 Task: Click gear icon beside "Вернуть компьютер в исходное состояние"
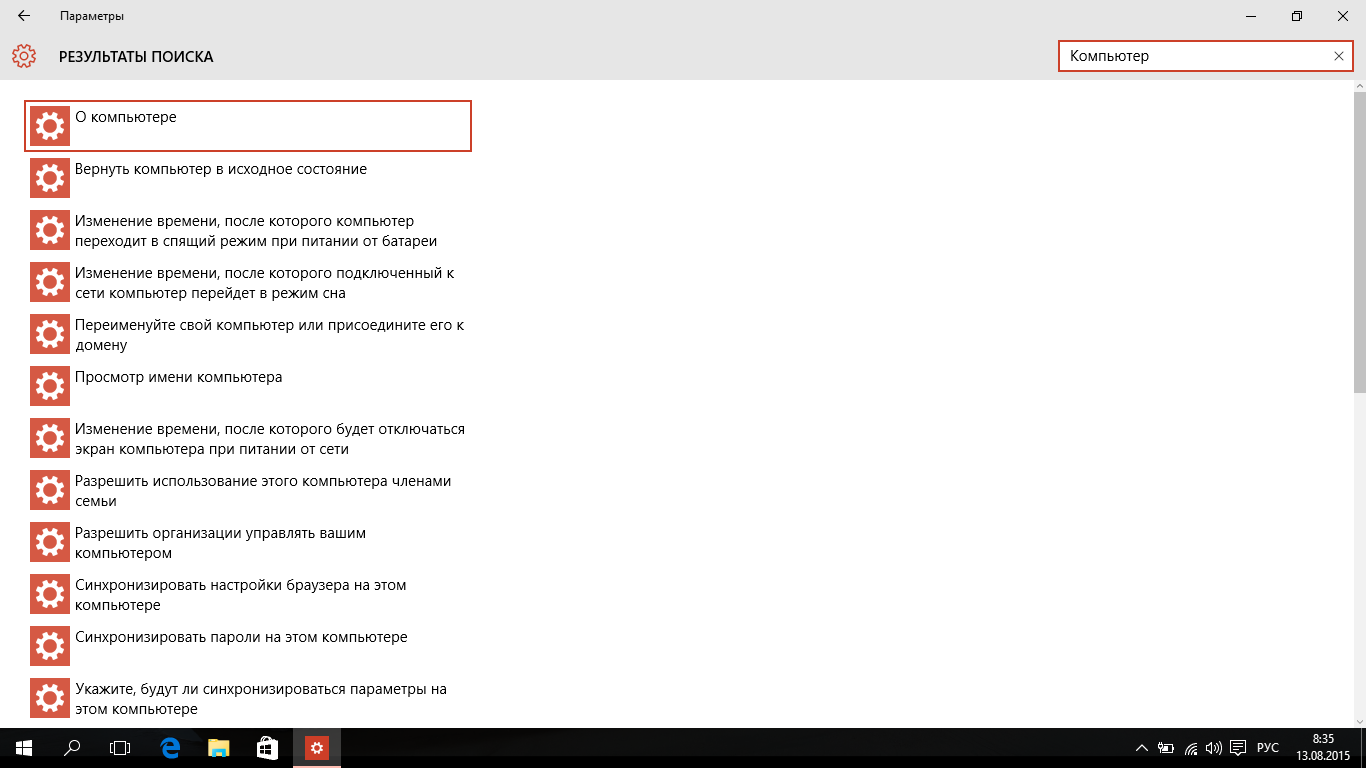pyautogui.click(x=50, y=178)
